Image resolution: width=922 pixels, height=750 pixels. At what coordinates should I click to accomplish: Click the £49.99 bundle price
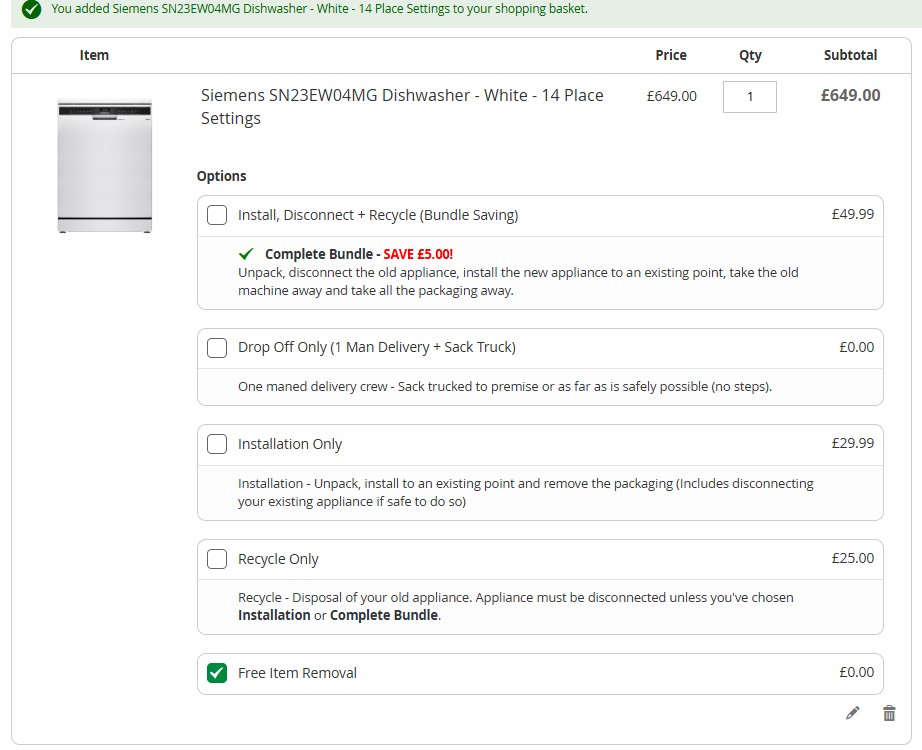click(x=852, y=214)
